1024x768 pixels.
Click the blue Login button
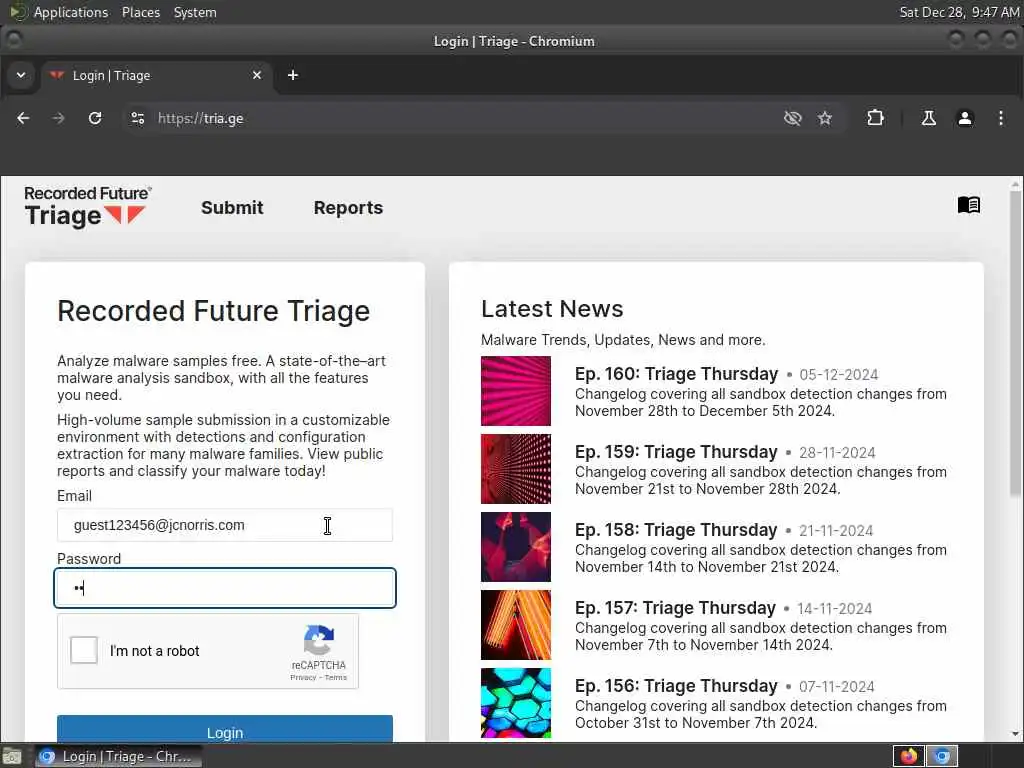(225, 729)
